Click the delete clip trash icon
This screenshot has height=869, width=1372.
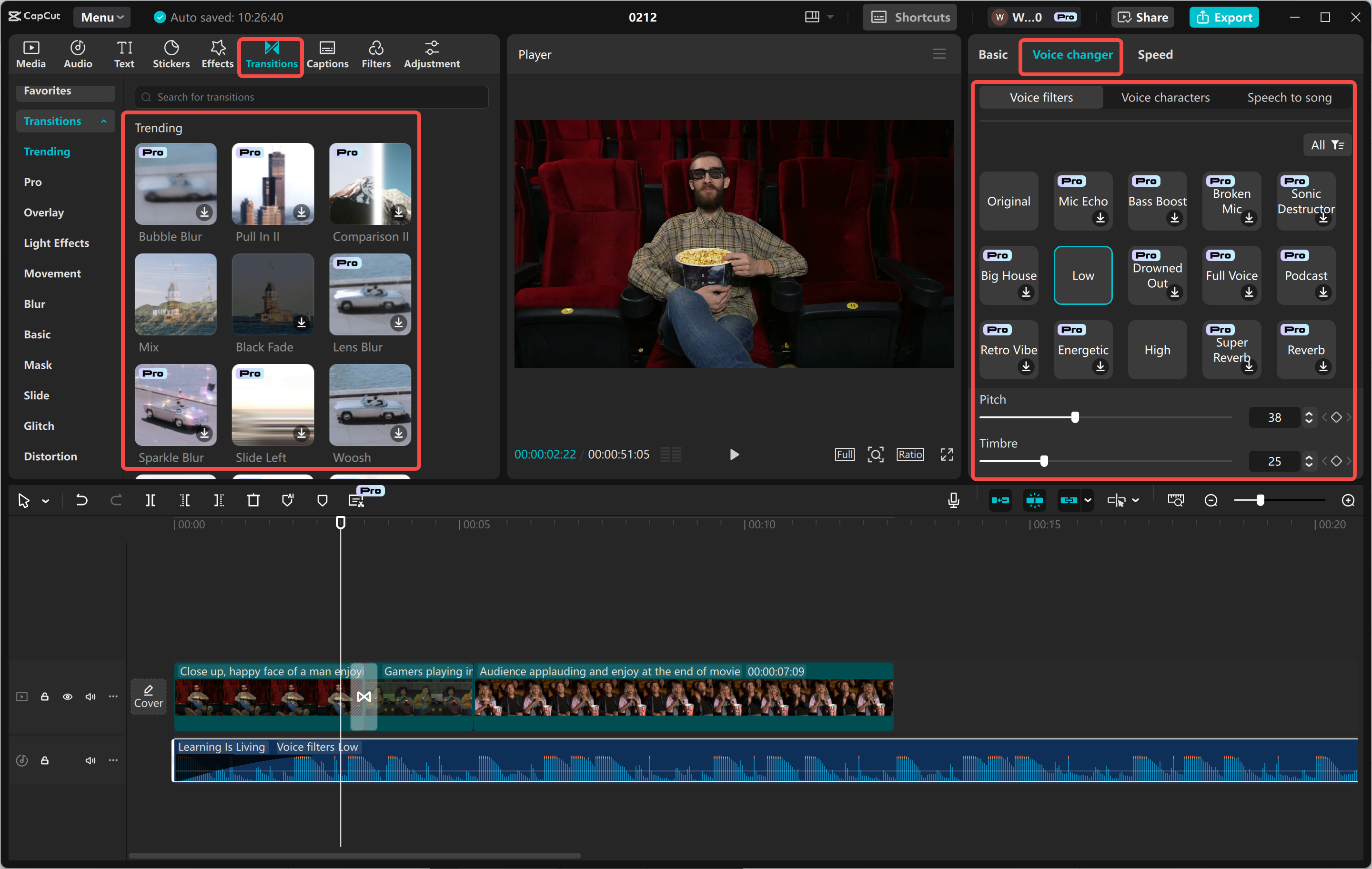(x=253, y=500)
